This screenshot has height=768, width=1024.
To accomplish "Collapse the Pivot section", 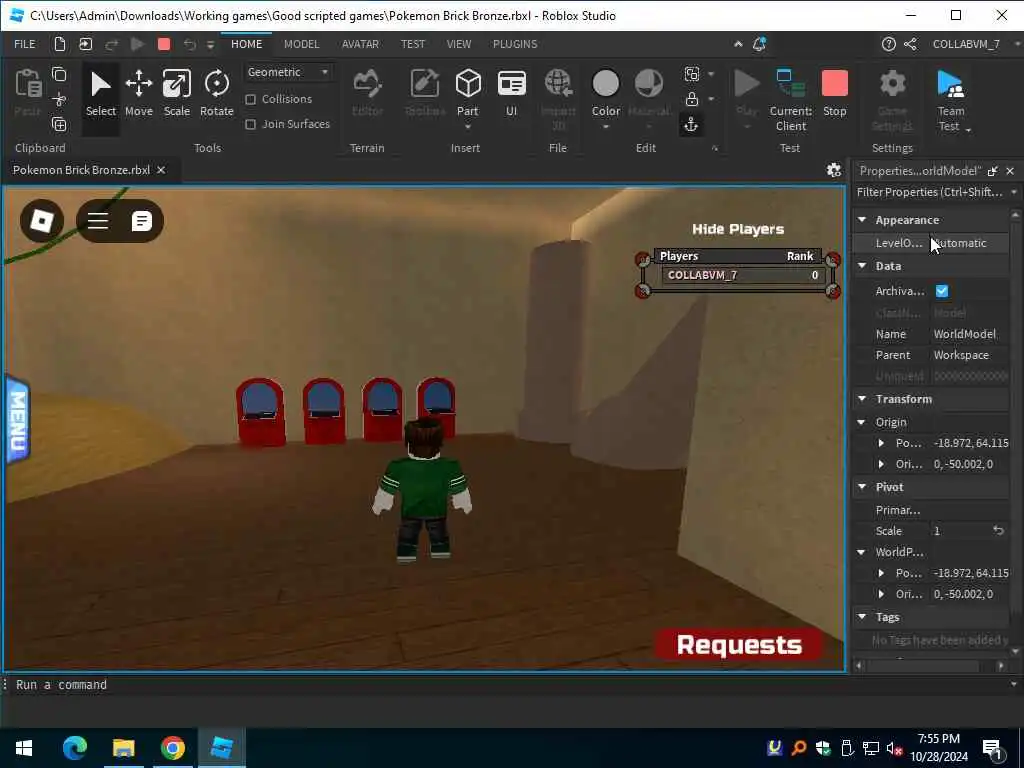I will [862, 487].
